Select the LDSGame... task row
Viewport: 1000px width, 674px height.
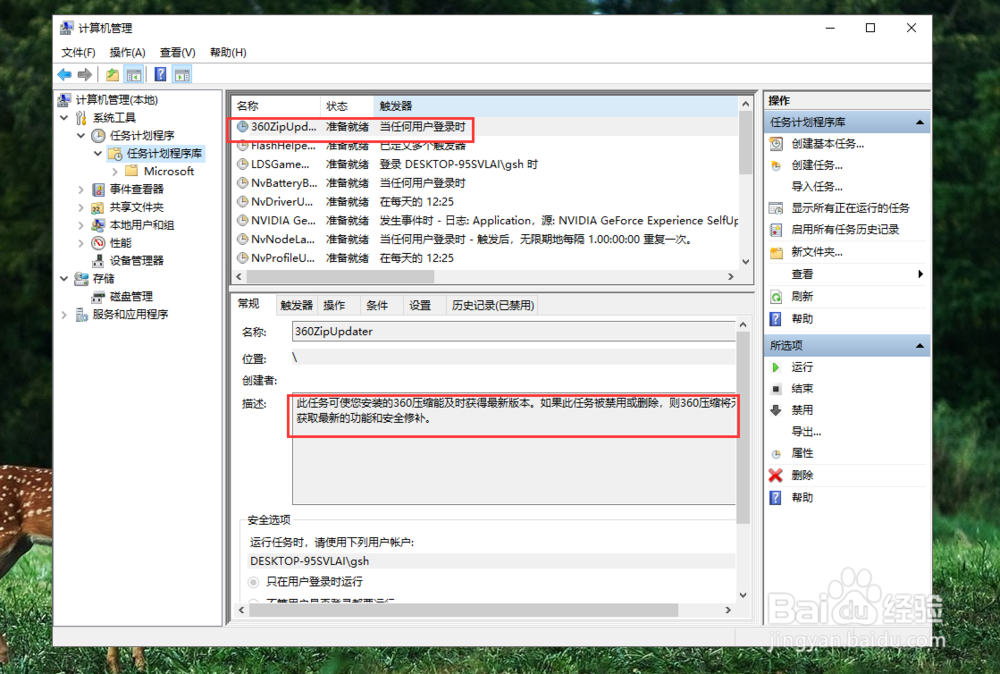pyautogui.click(x=485, y=165)
